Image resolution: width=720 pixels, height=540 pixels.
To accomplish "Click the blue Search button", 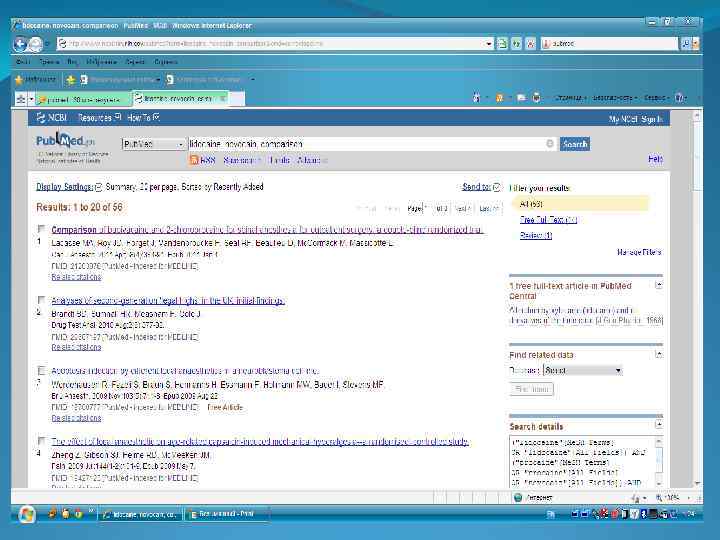I will point(575,144).
